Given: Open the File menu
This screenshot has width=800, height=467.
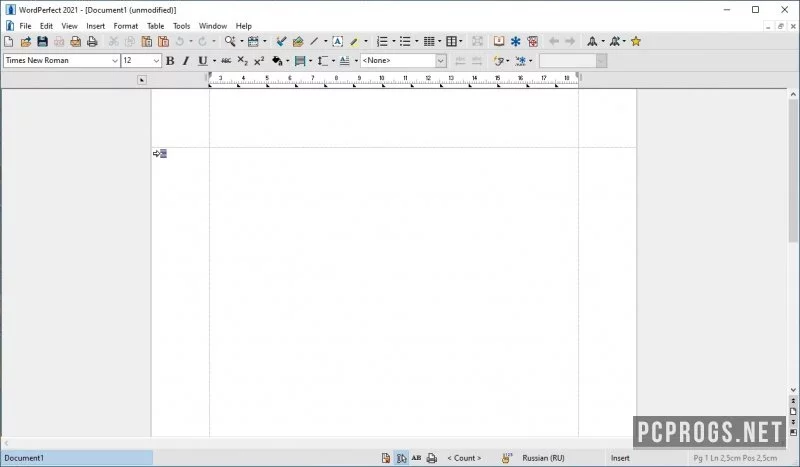Looking at the screenshot, I should 25,26.
